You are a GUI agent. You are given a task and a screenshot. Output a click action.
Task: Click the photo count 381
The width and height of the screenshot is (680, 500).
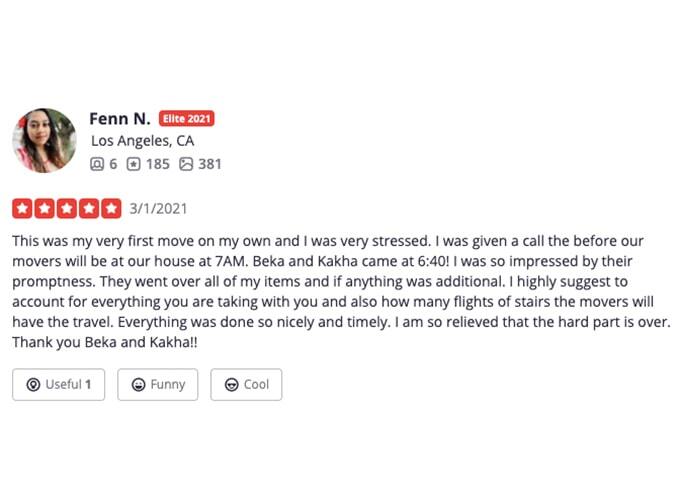tap(210, 164)
